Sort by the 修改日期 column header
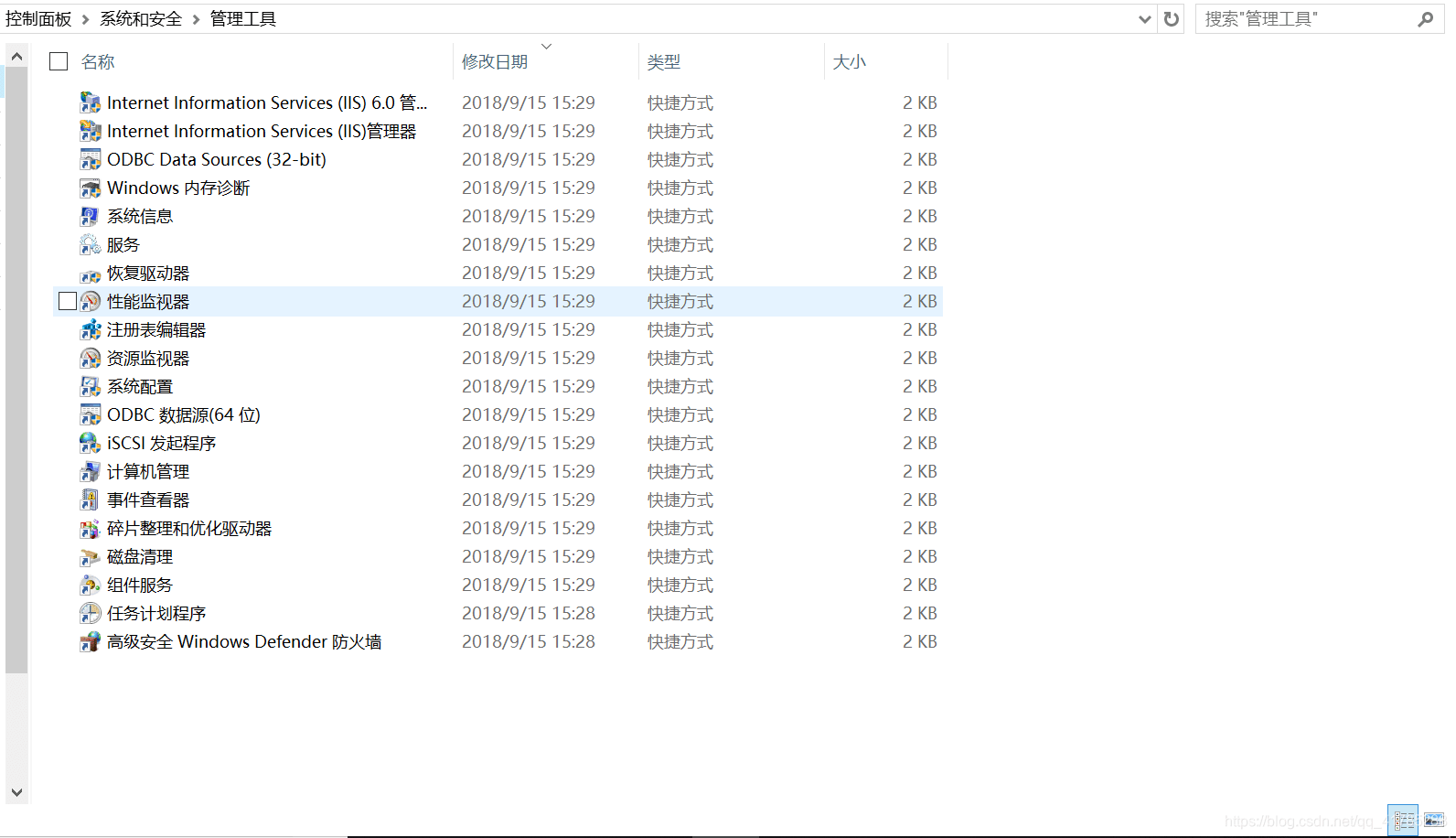Screen dimensions: 1456x838 tap(495, 61)
